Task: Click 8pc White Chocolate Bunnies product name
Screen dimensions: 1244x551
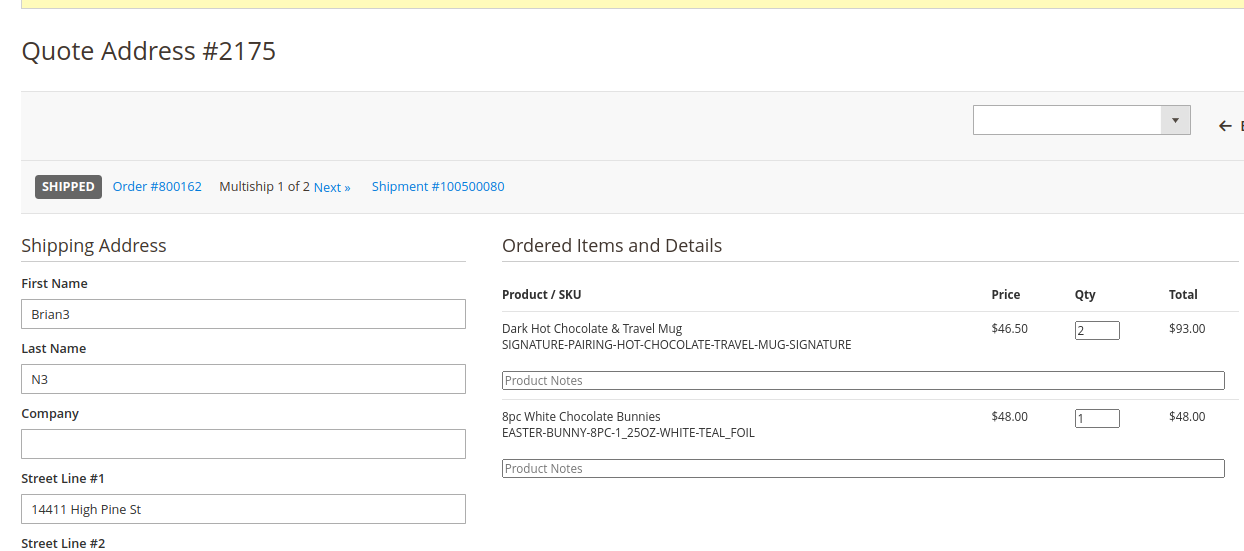Action: pyautogui.click(x=581, y=417)
